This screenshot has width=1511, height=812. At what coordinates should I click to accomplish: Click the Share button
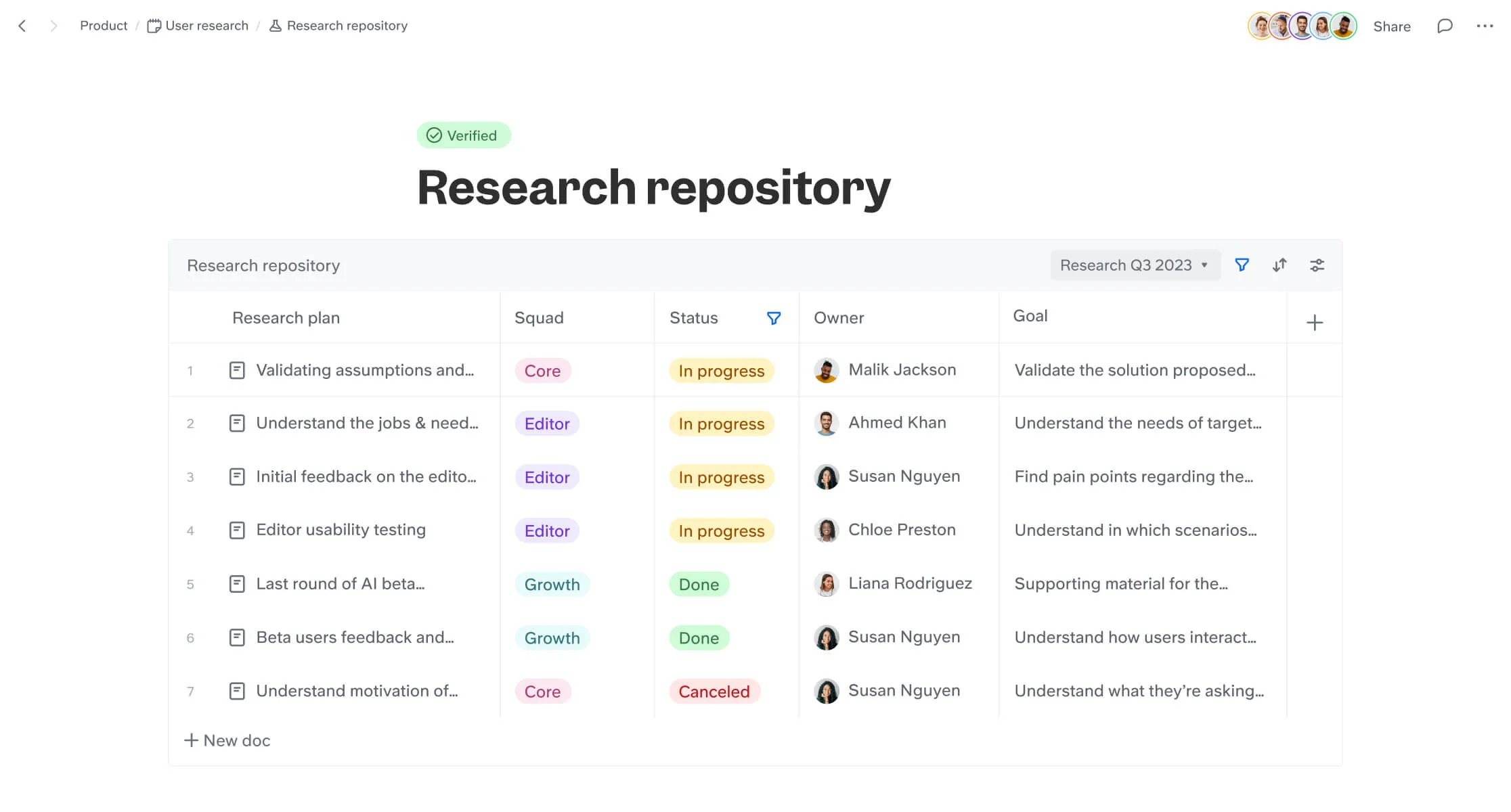[1392, 26]
